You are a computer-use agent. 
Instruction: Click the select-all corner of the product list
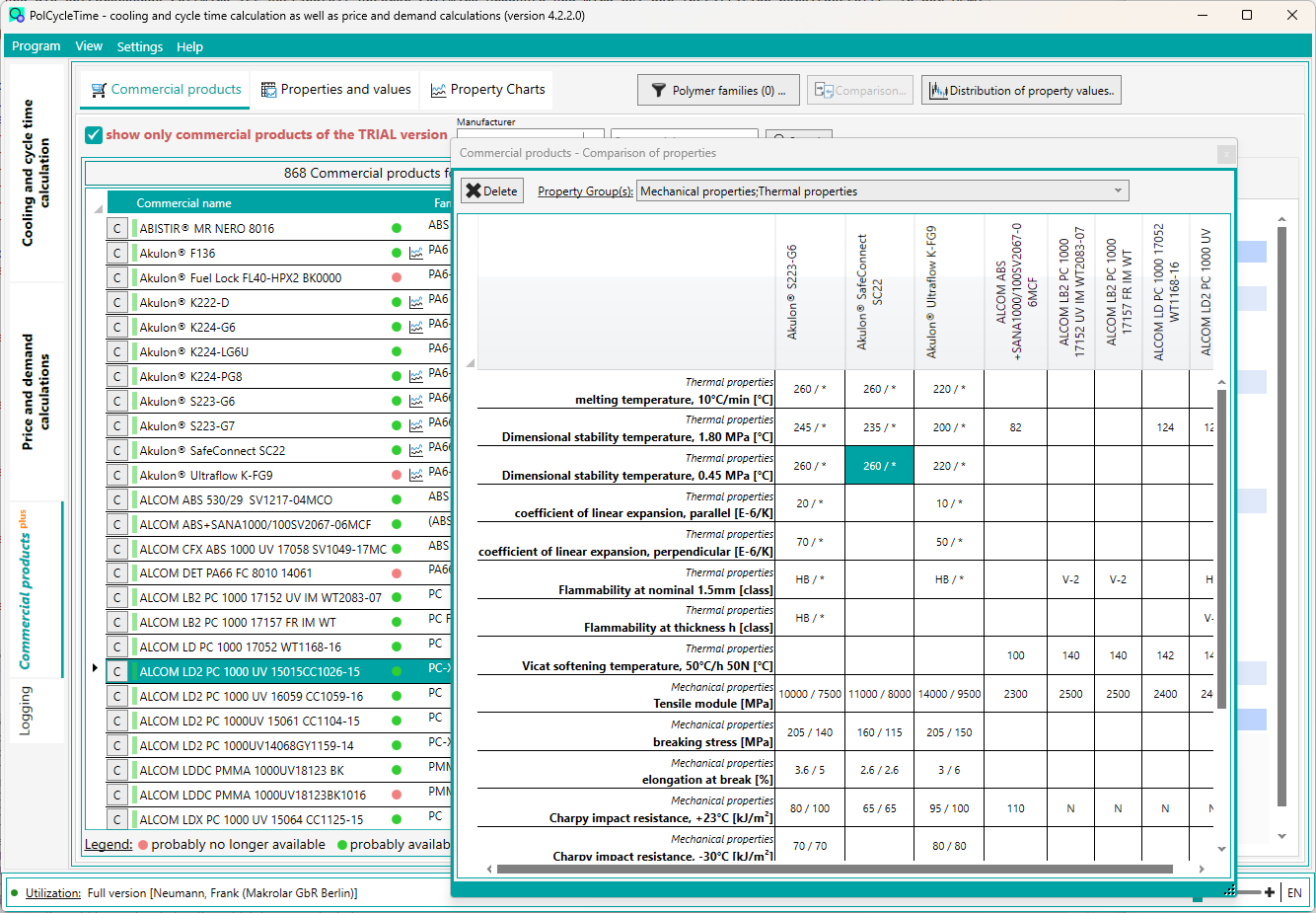tap(98, 207)
